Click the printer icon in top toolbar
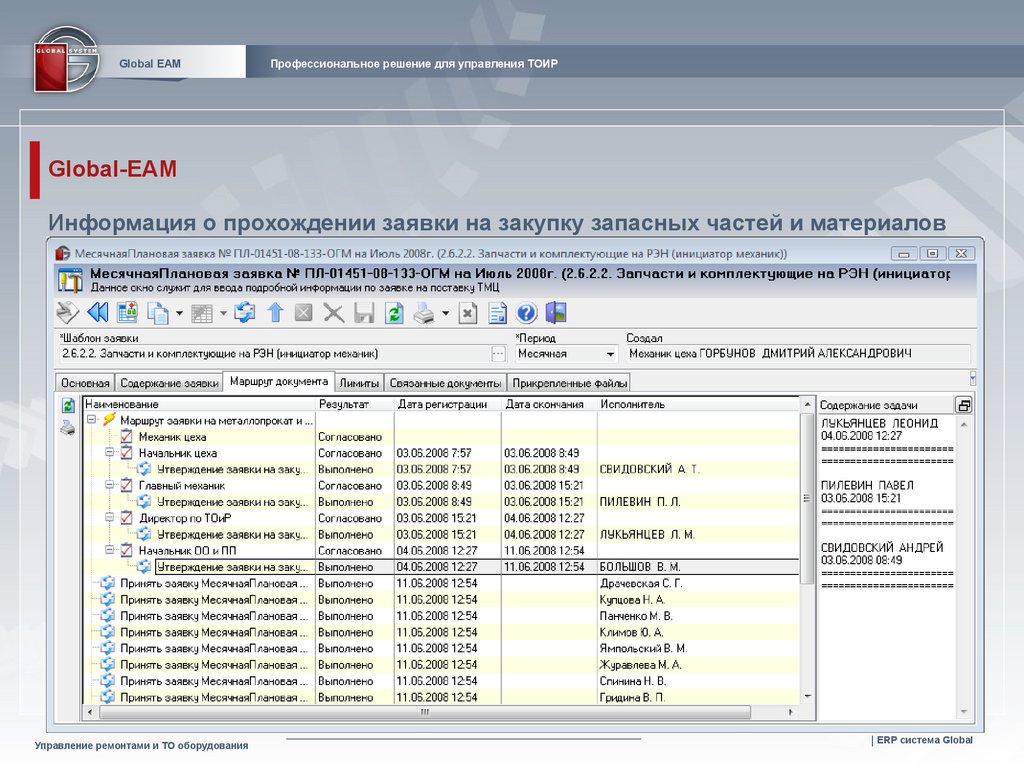1024x768 pixels. click(x=425, y=313)
